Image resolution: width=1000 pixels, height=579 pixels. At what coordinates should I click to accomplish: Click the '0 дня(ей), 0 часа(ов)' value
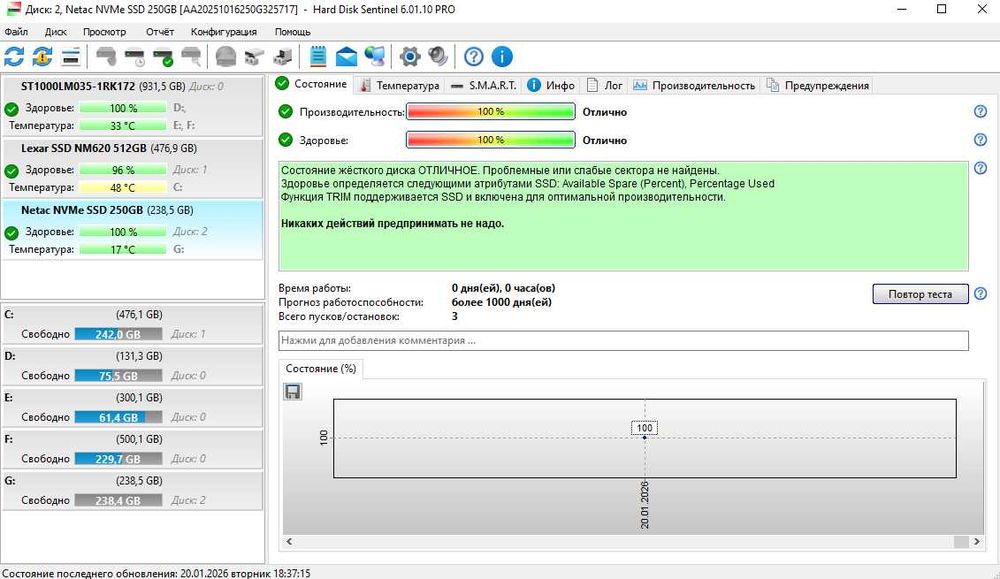[x=503, y=288]
